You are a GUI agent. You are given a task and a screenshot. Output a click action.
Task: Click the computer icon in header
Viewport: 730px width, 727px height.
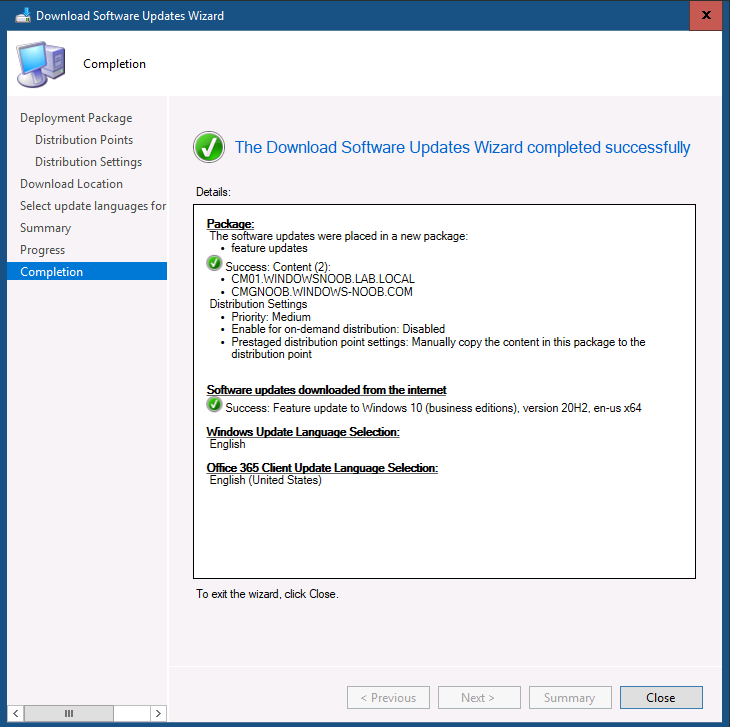(41, 64)
